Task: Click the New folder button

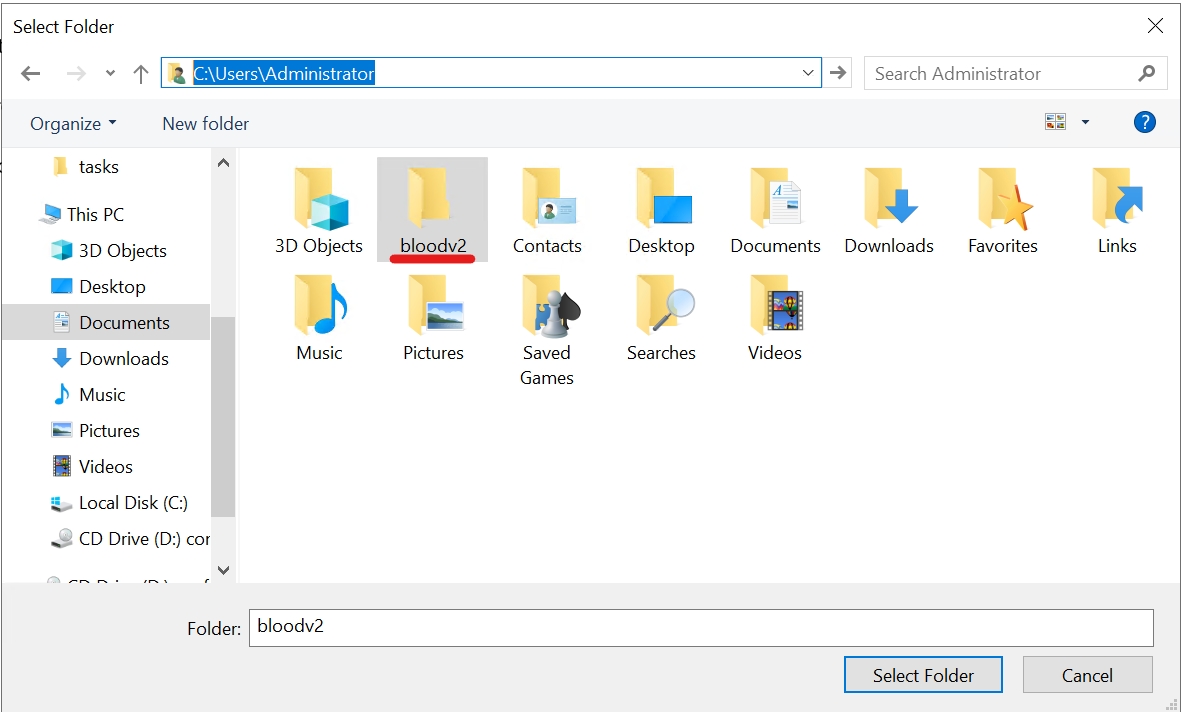Action: (x=205, y=123)
